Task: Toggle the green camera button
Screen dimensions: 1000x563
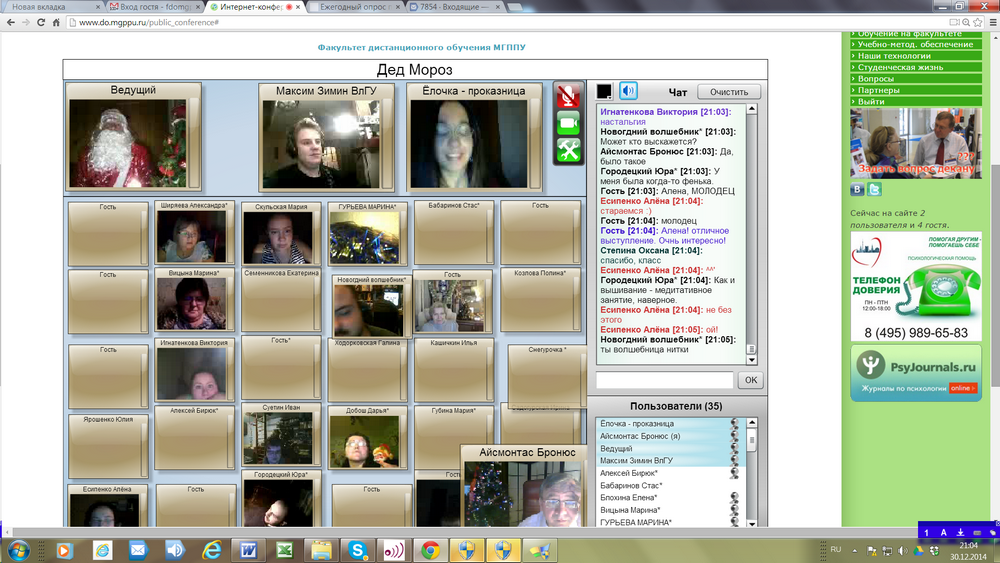Action: (568, 123)
